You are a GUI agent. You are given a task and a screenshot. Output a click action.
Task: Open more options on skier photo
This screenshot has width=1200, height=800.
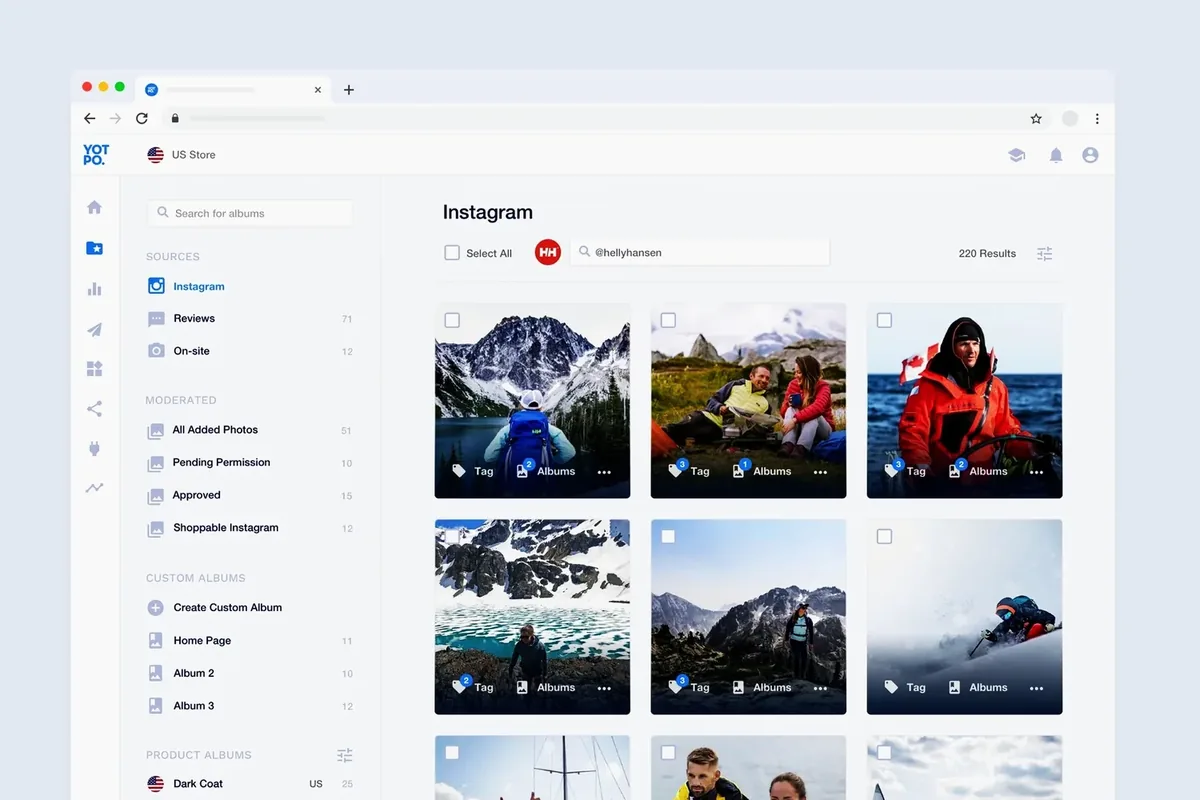pyautogui.click(x=1036, y=688)
